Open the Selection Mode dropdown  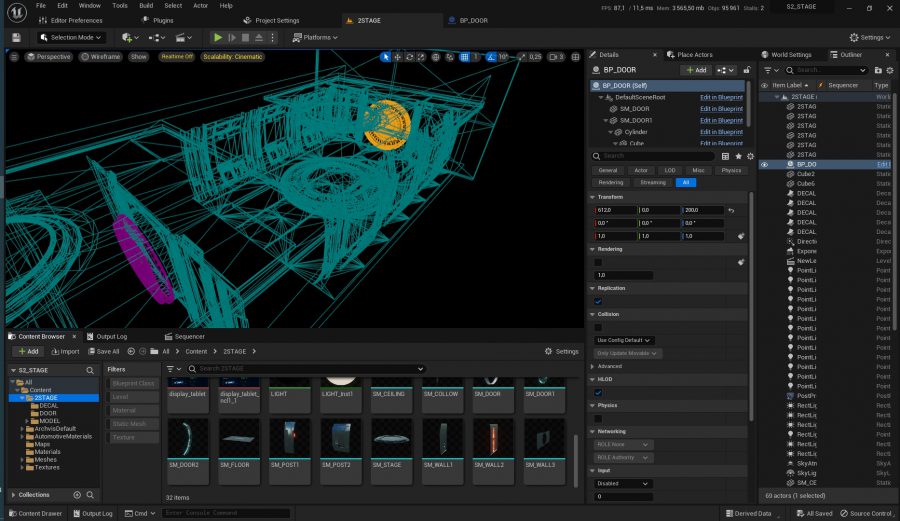pyautogui.click(x=71, y=37)
